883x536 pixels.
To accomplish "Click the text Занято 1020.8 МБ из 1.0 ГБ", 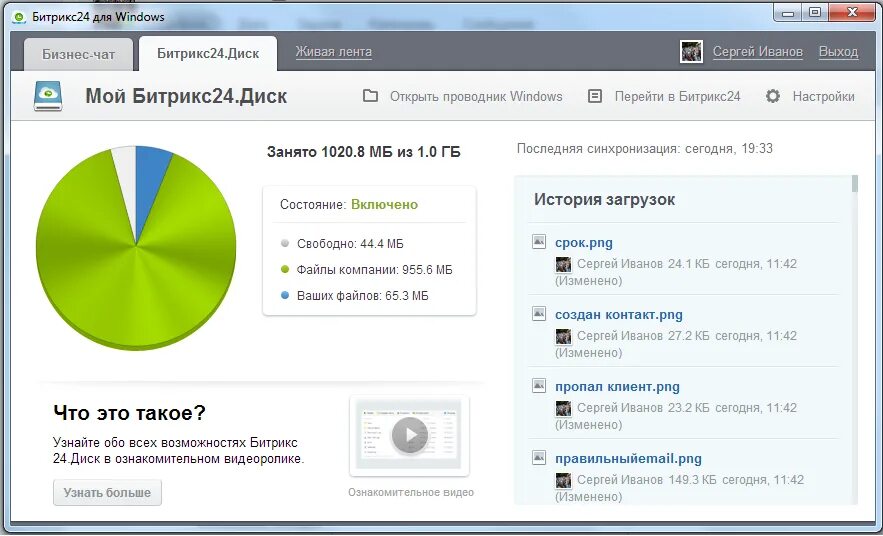I will 363,152.
